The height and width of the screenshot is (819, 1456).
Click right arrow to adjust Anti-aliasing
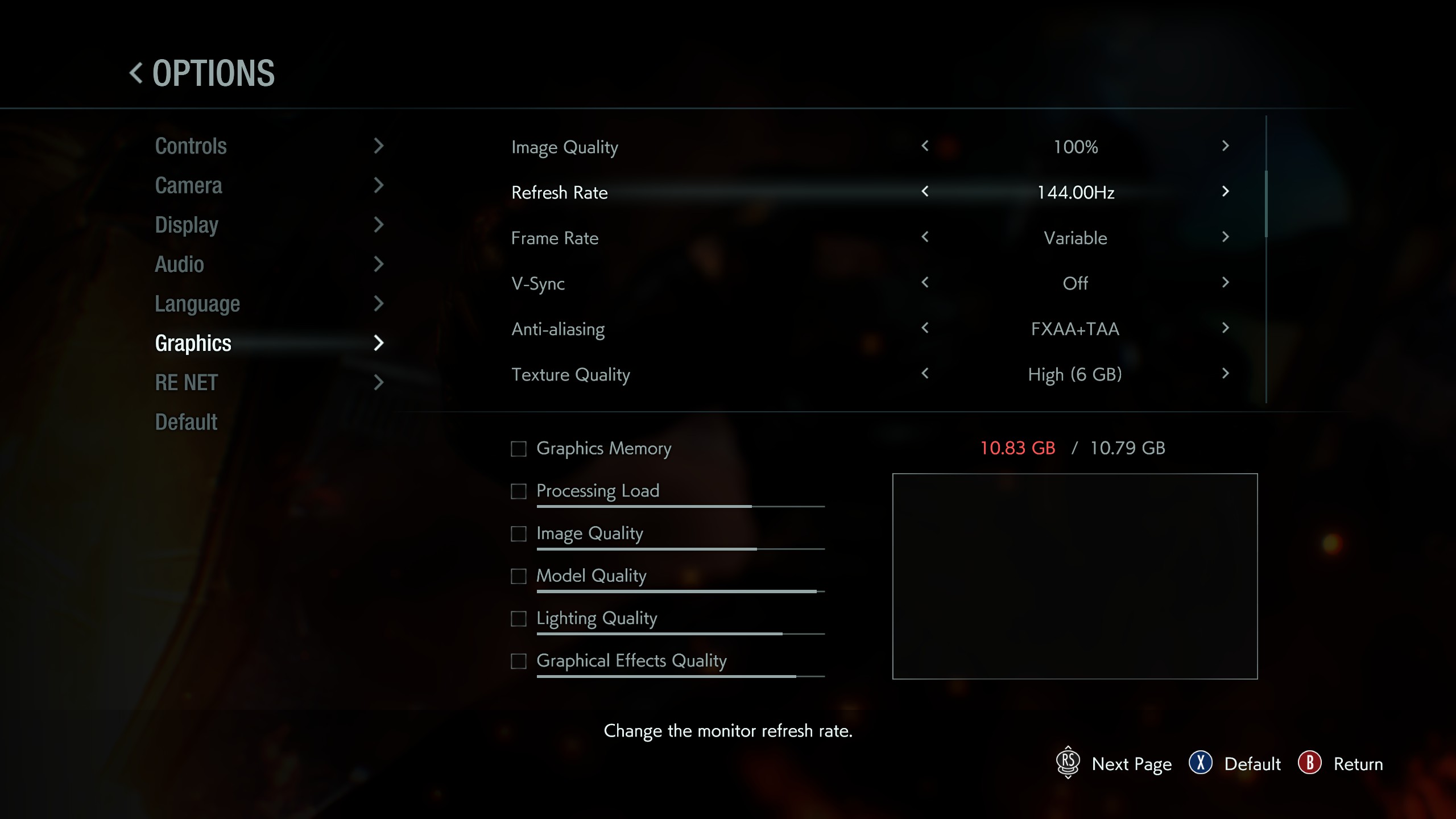1224,328
